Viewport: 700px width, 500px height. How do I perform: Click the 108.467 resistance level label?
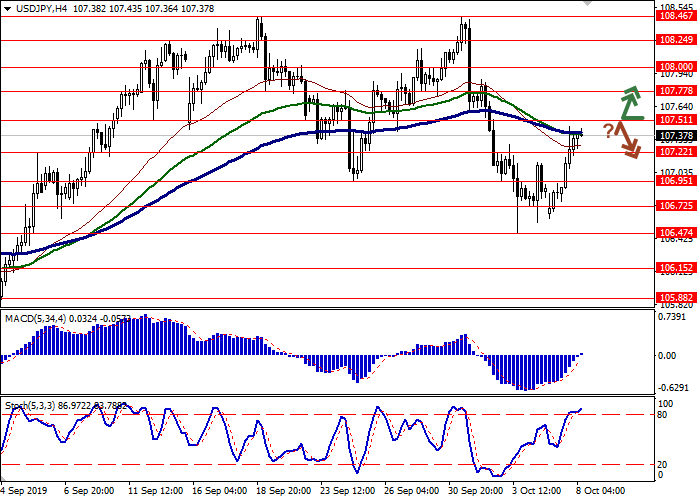pyautogui.click(x=672, y=16)
